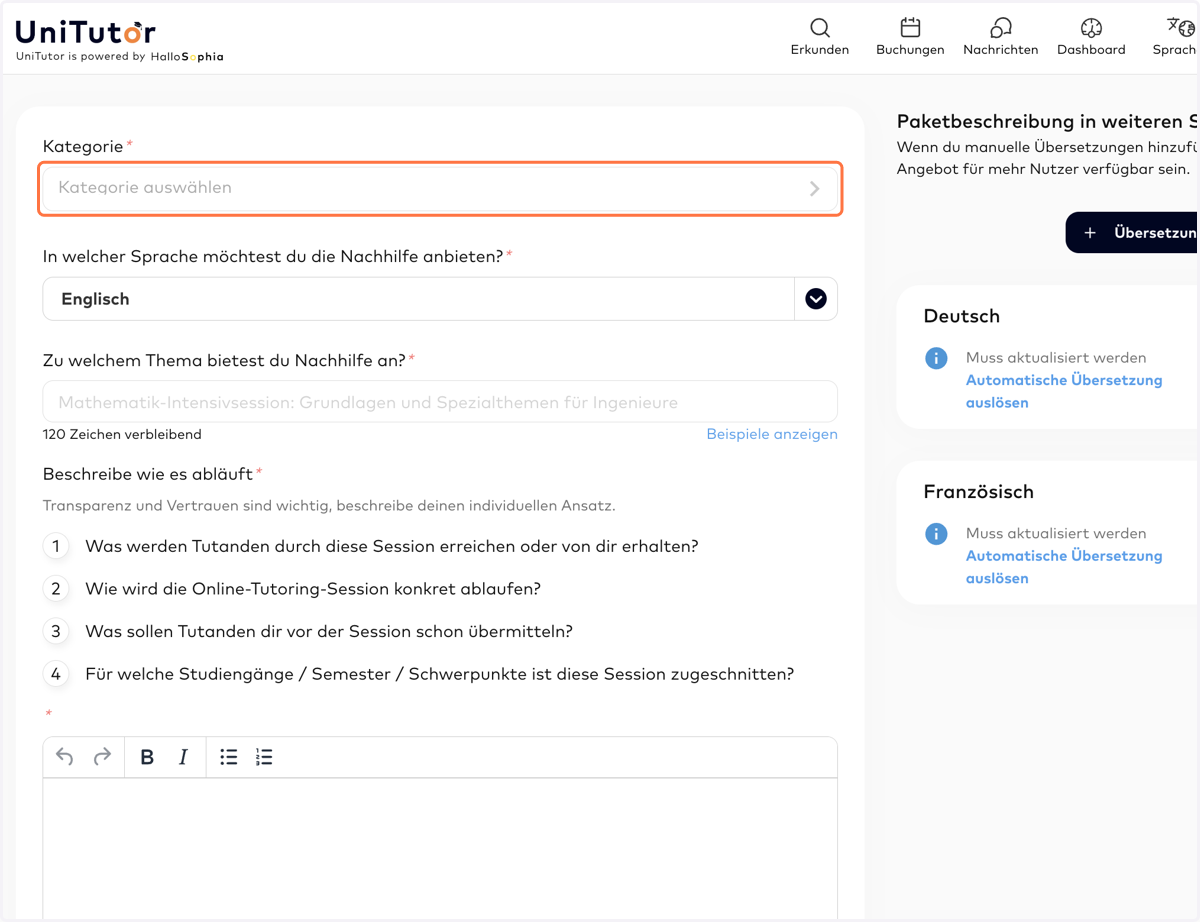Click the info icon under Deutsch
The width and height of the screenshot is (1200, 922).
coord(936,358)
